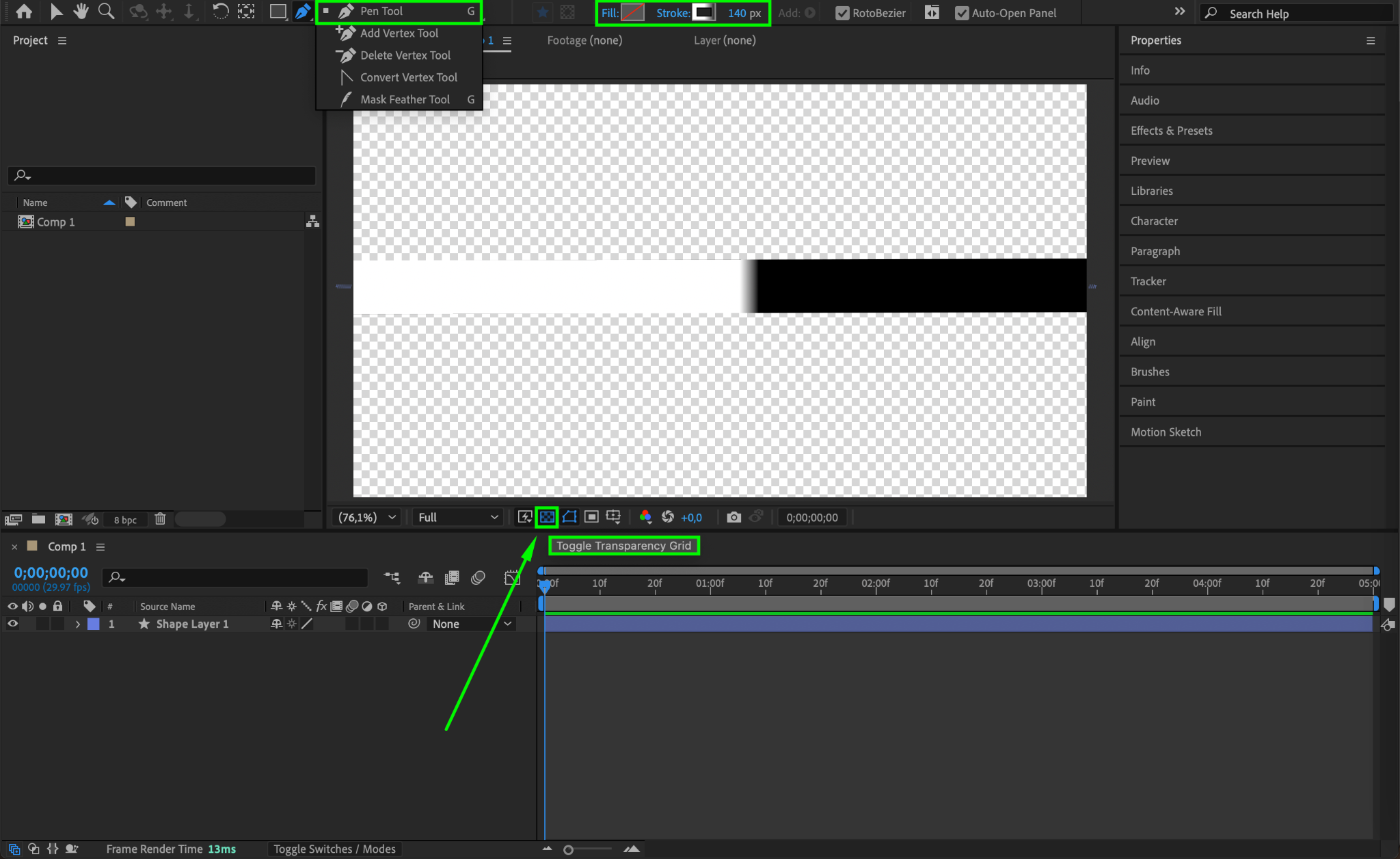The height and width of the screenshot is (859, 1400).
Task: Select the Hand tool
Action: 81,12
